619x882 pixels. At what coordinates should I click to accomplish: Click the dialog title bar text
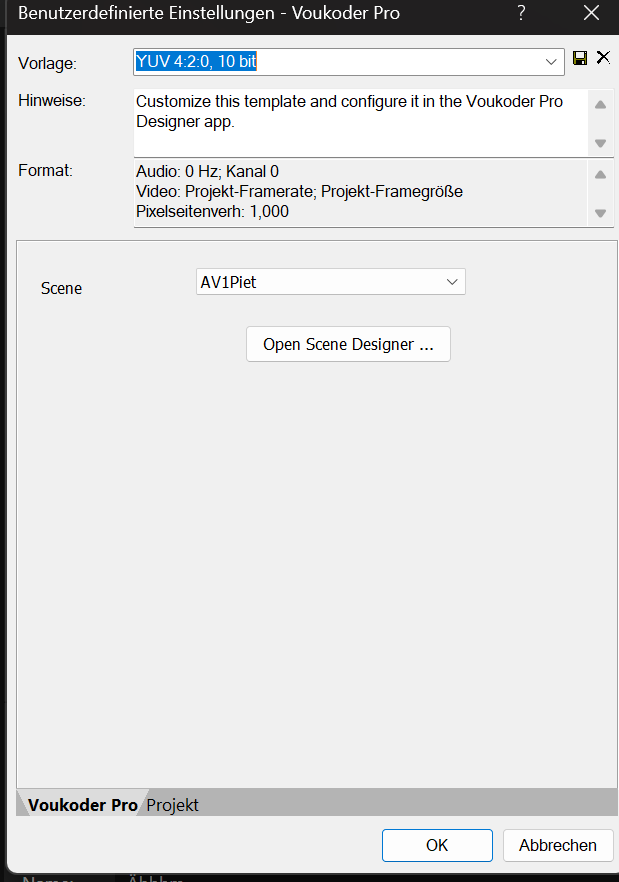tap(209, 13)
